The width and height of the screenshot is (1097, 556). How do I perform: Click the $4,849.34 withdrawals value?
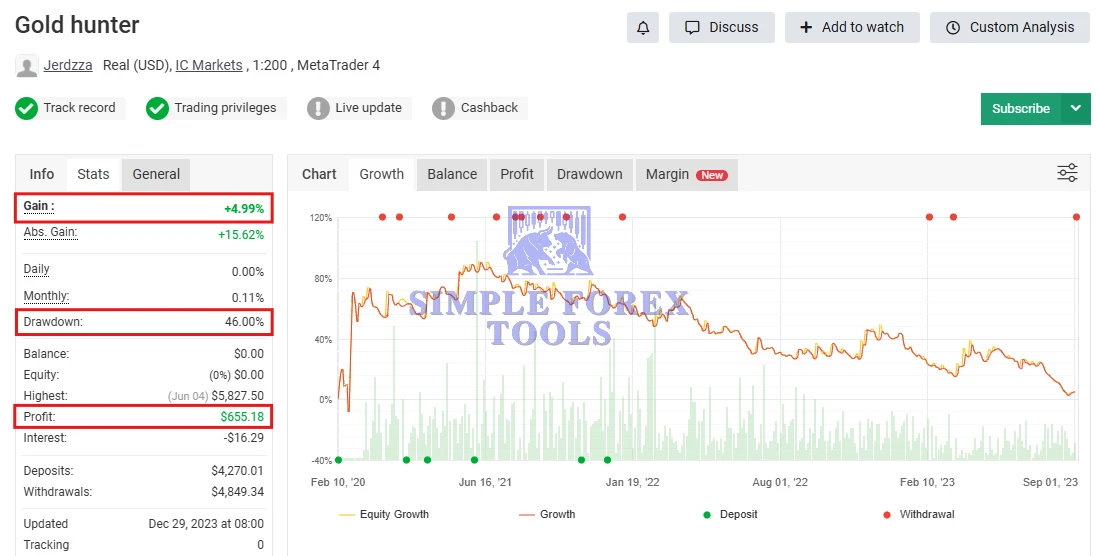[x=238, y=492]
